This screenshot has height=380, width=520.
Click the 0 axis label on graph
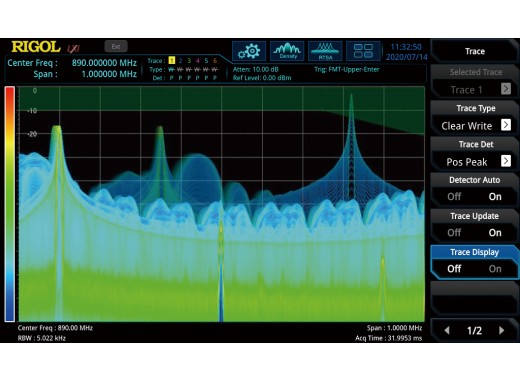pyautogui.click(x=35, y=90)
